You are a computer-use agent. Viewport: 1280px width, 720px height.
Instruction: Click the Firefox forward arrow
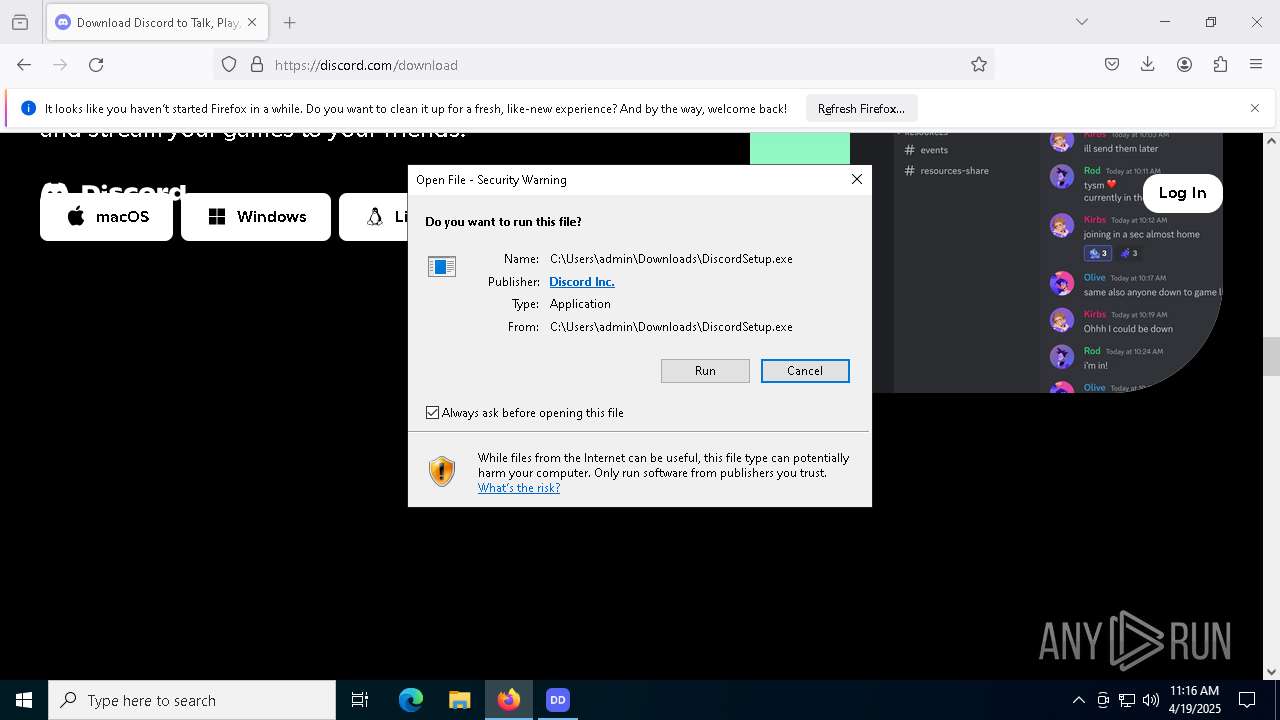click(x=60, y=65)
